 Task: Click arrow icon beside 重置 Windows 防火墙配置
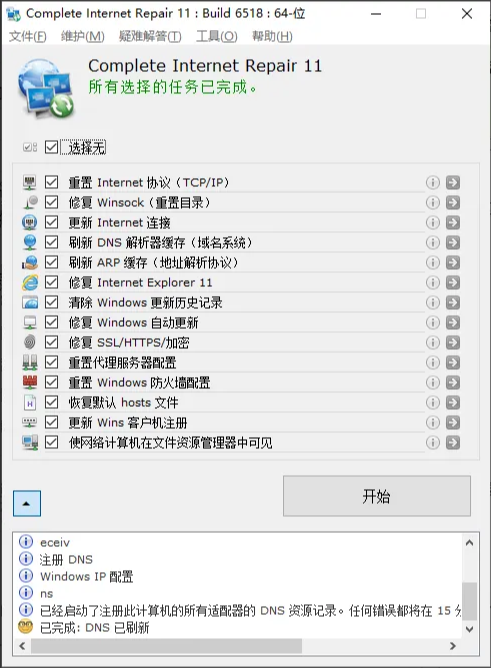(453, 383)
